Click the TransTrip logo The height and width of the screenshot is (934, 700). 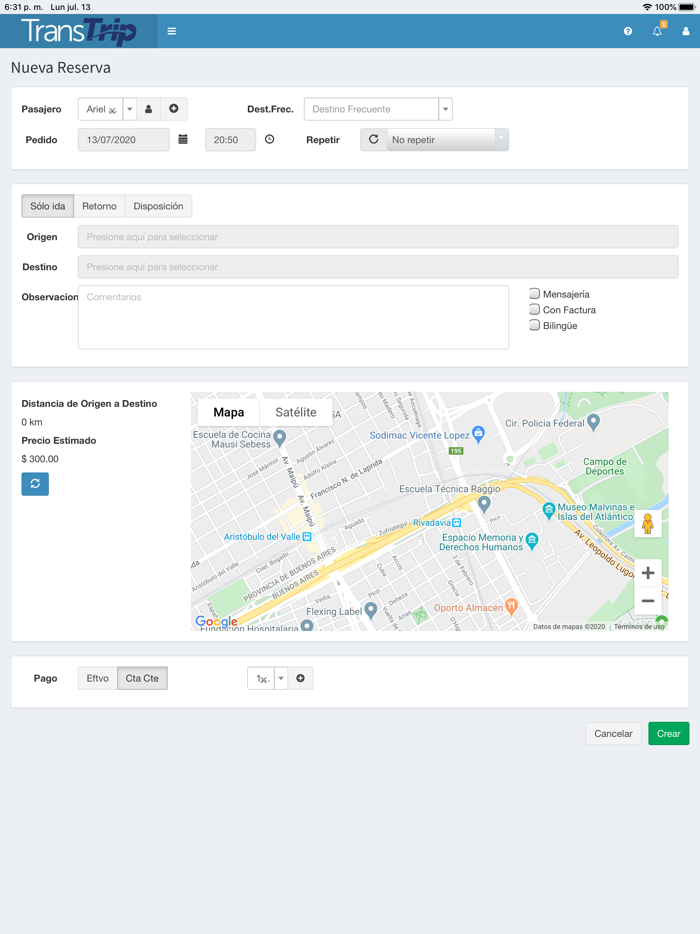click(79, 31)
